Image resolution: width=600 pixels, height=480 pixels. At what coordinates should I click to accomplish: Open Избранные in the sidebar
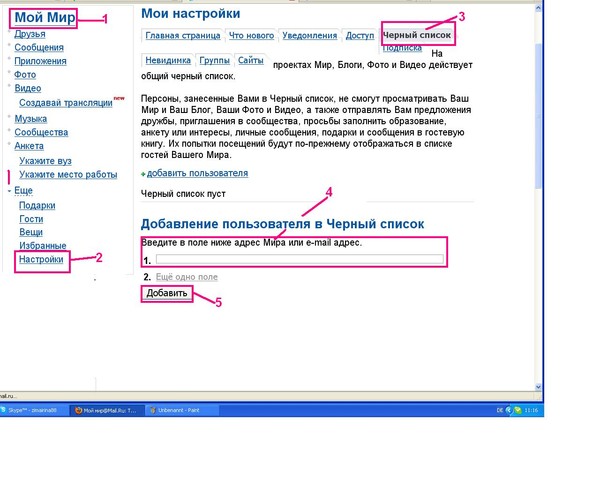pos(42,246)
